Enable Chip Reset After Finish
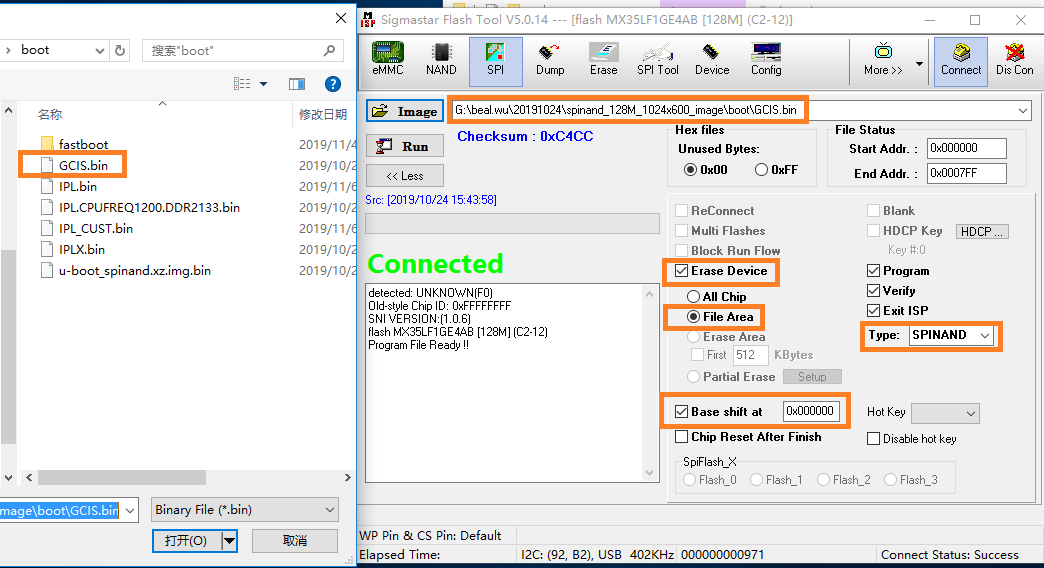Viewport: 1044px width, 568px height. [x=682, y=437]
